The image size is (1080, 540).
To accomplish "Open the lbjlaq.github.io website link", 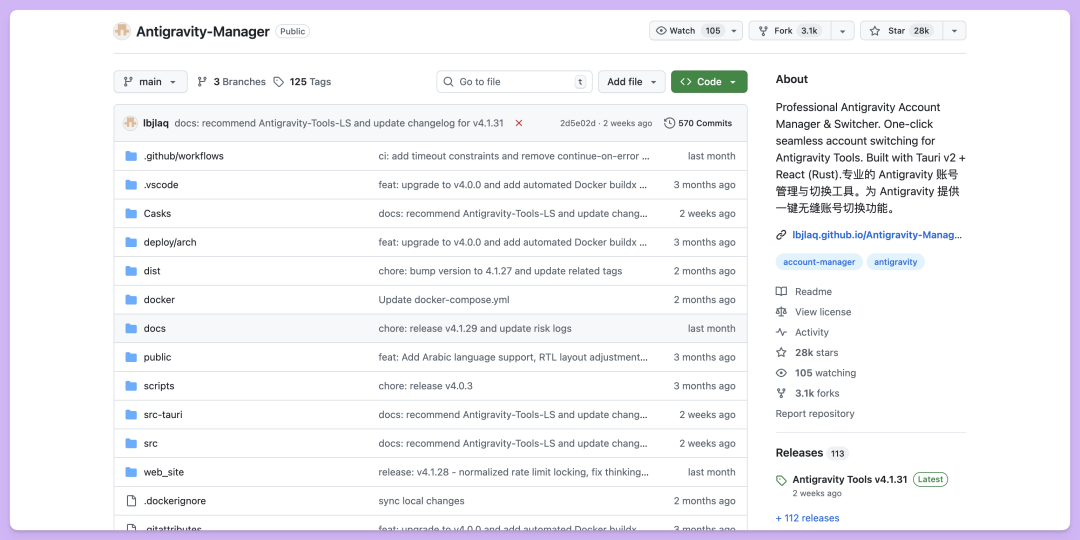I will pyautogui.click(x=876, y=235).
